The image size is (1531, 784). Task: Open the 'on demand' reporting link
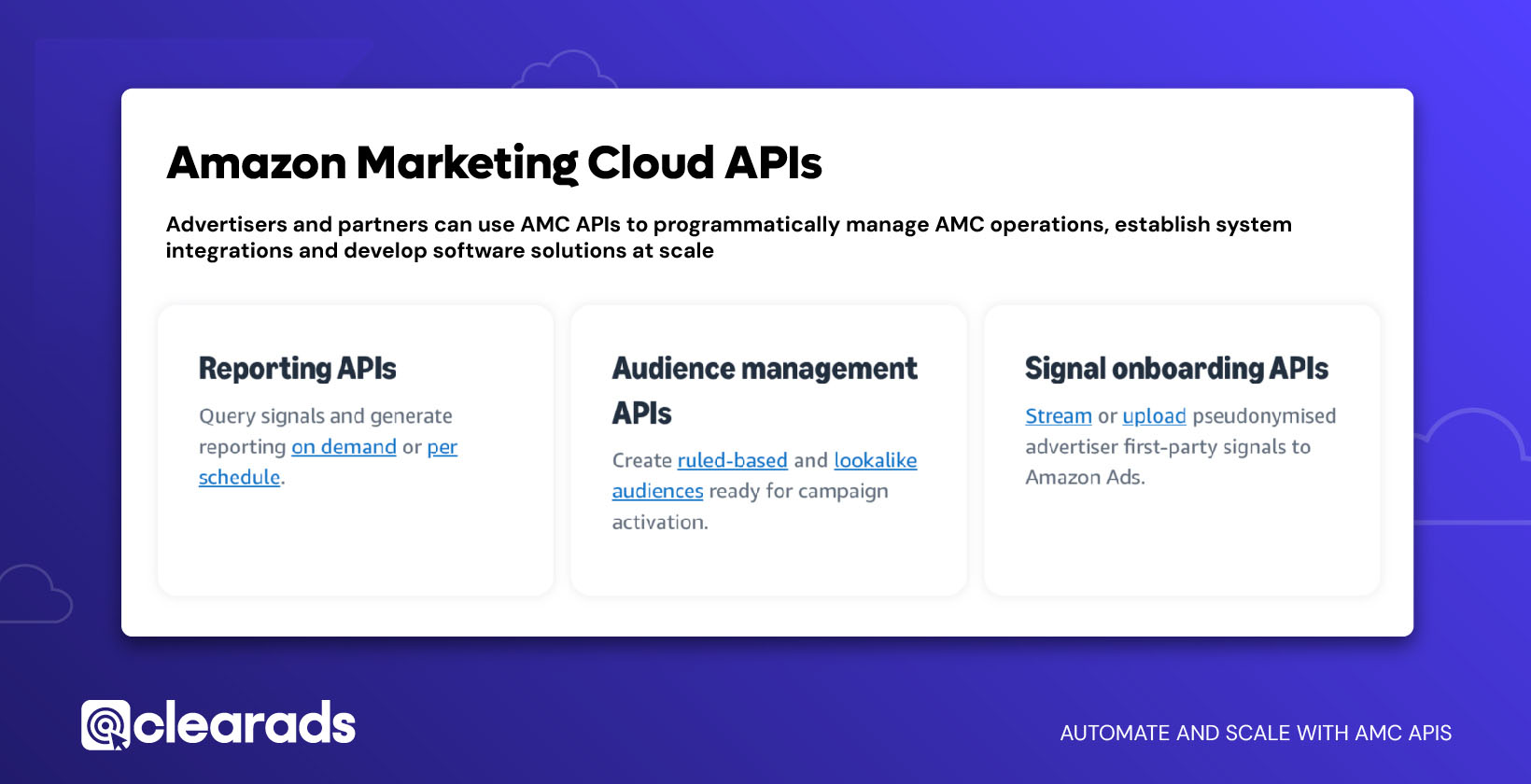344,447
